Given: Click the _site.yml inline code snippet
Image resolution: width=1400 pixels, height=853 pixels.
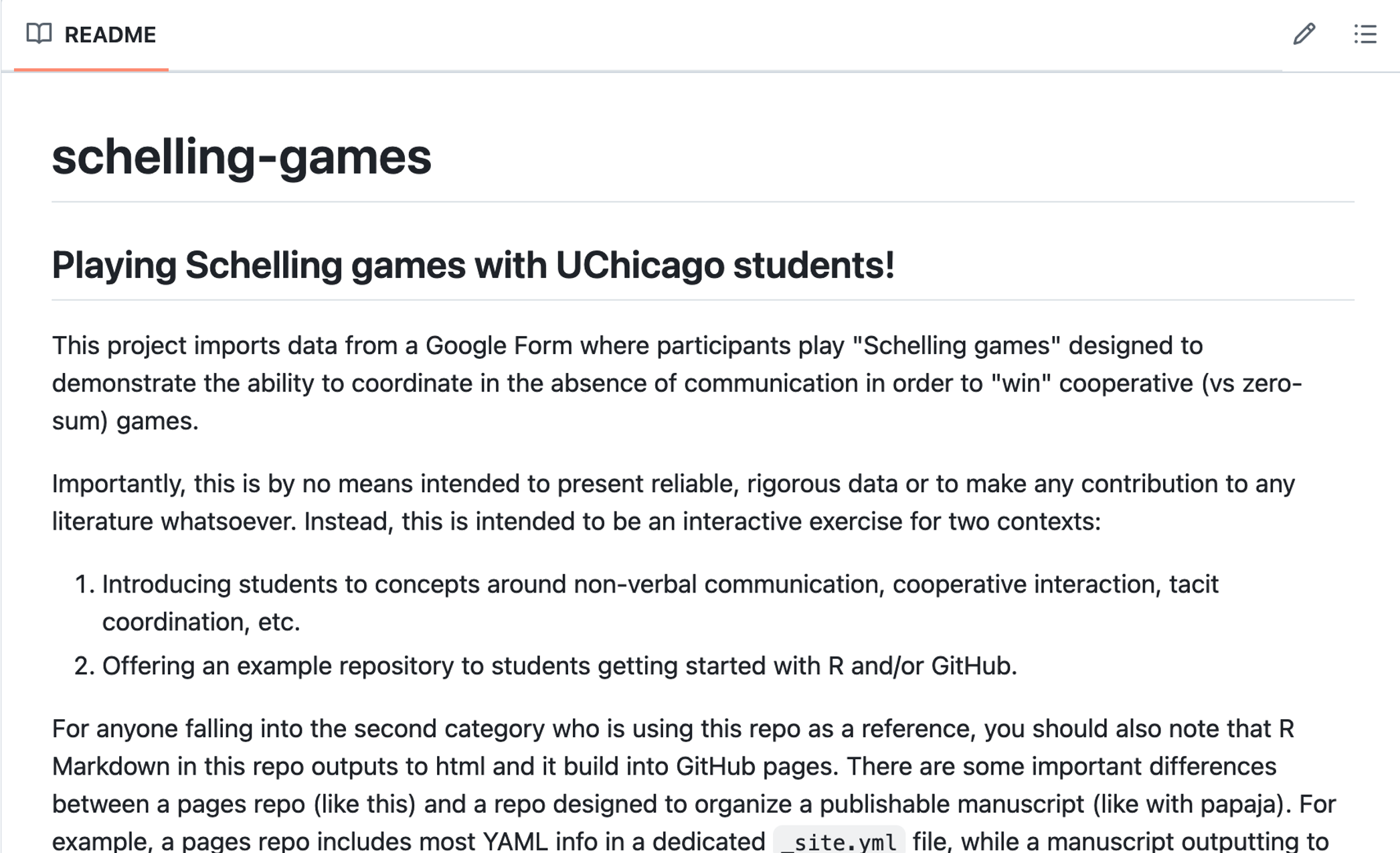Looking at the screenshot, I should tap(839, 841).
